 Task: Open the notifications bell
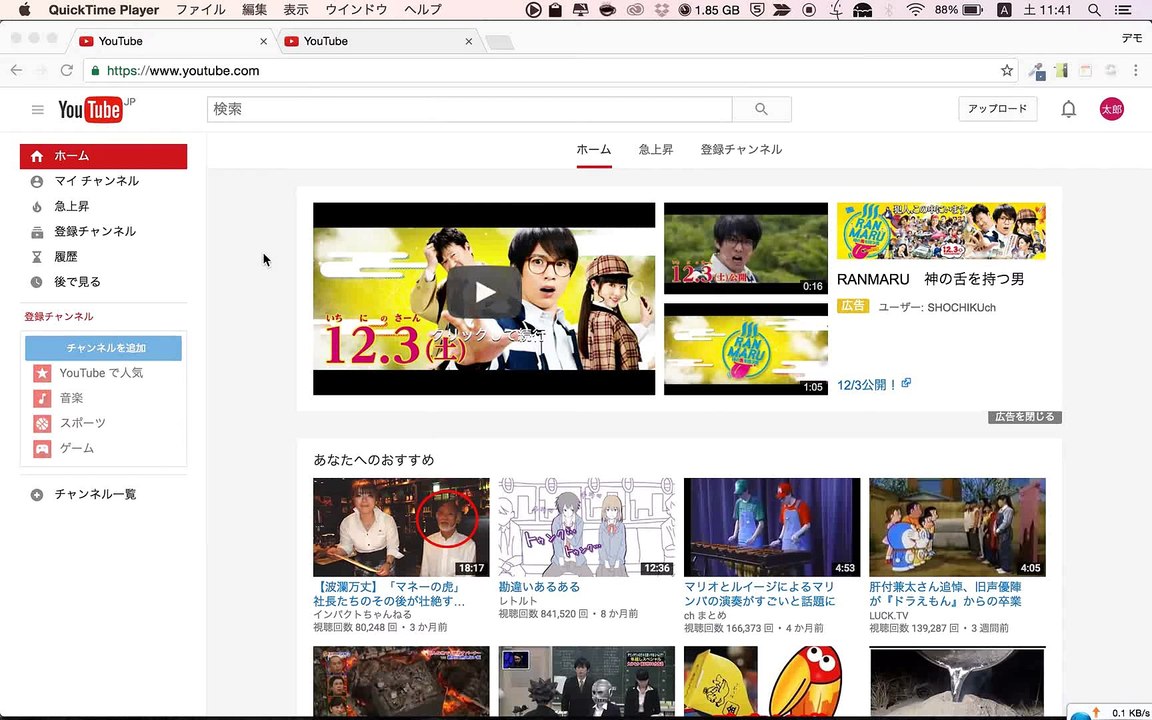pos(1068,109)
